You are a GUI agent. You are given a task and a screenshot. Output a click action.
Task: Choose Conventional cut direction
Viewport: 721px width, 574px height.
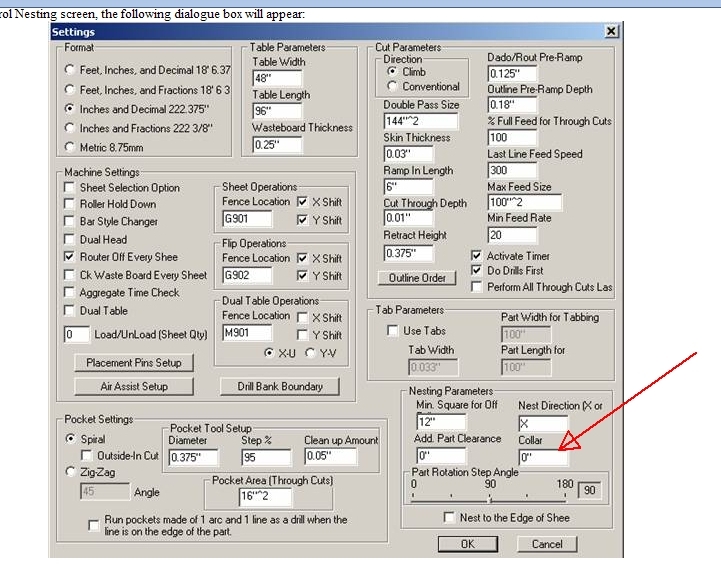(392, 87)
